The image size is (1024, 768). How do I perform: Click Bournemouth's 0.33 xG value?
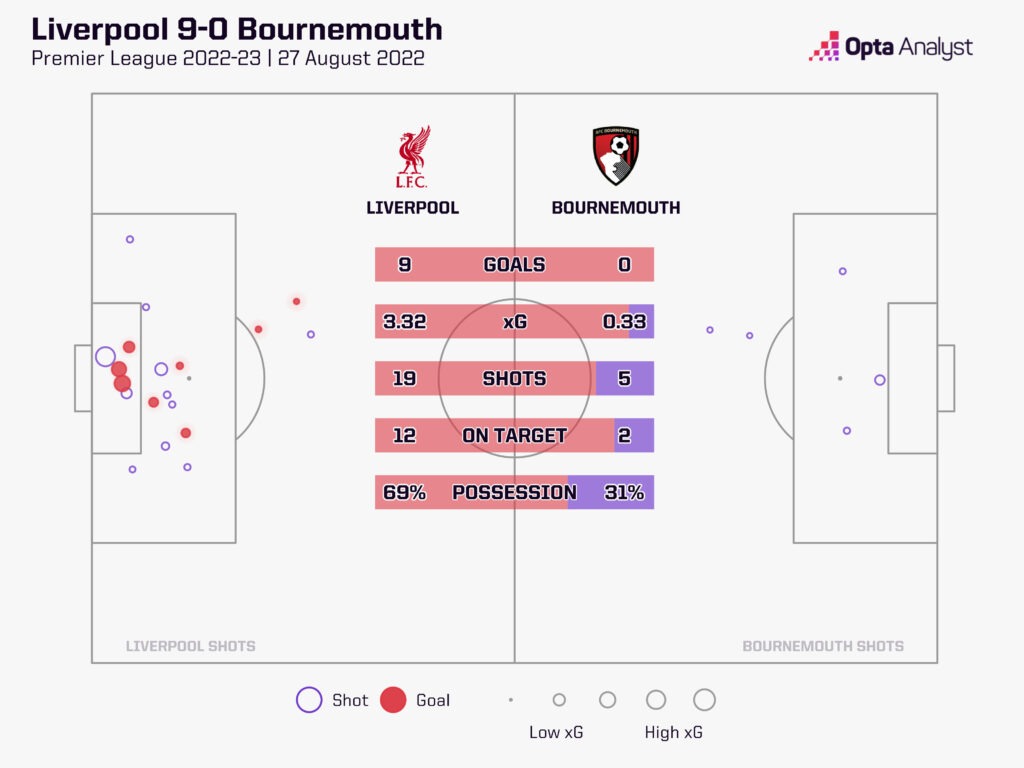(x=625, y=322)
